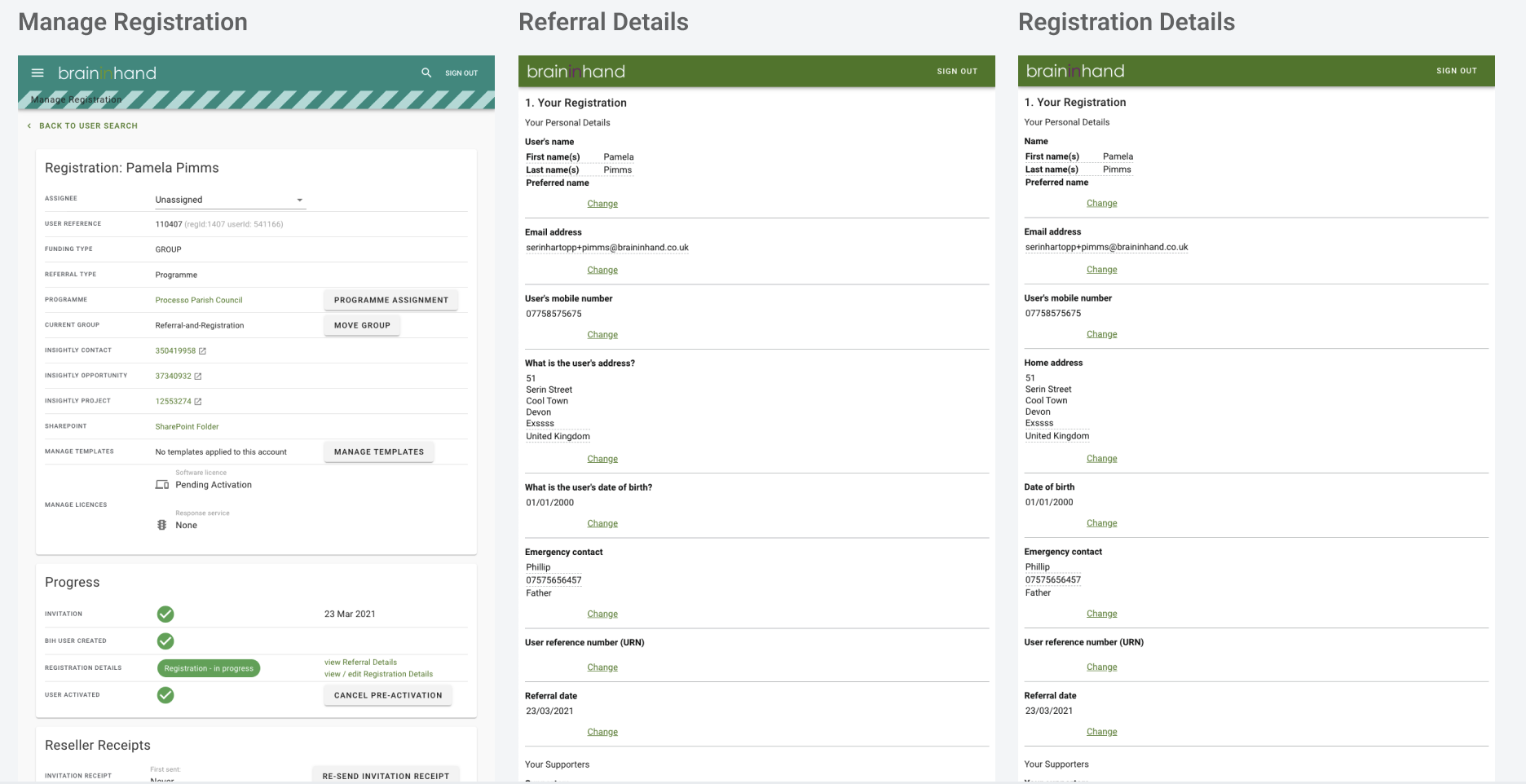
Task: Click the Registration: Pamela Pimms heading
Action: [132, 168]
